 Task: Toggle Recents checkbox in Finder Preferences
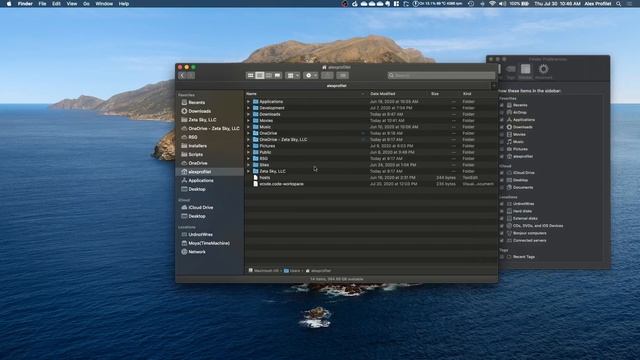502,105
